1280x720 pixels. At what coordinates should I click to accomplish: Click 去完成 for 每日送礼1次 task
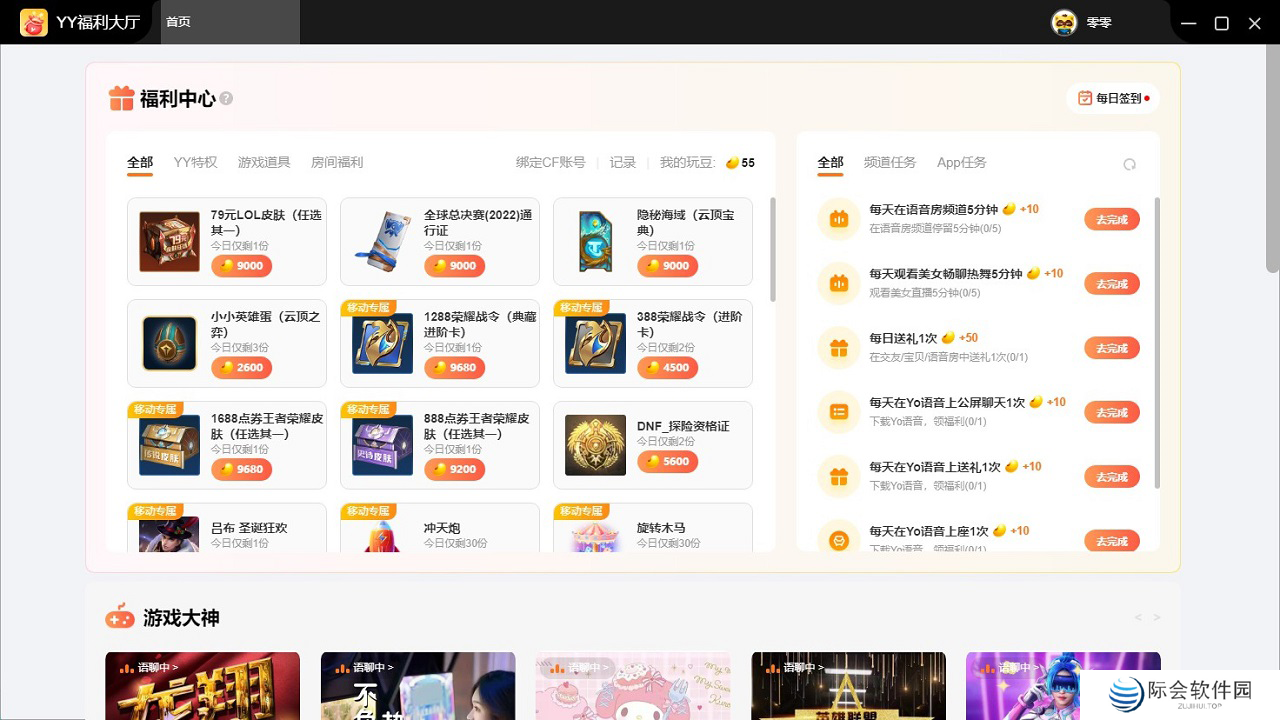(x=1112, y=347)
